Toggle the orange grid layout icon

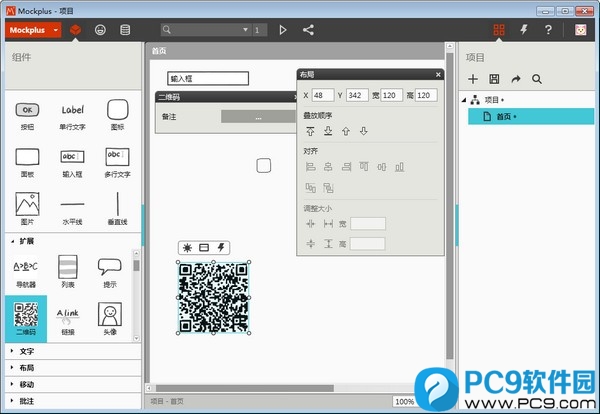tap(499, 30)
